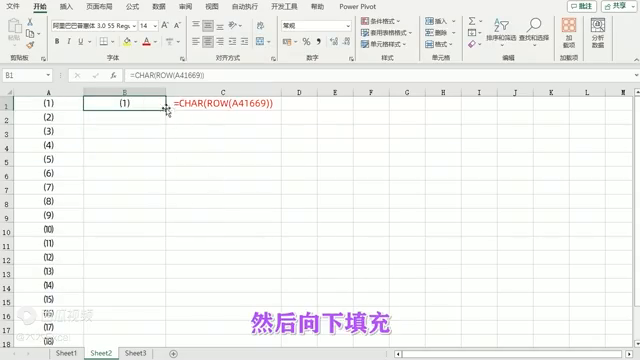Toggle bold formatting

point(57,41)
